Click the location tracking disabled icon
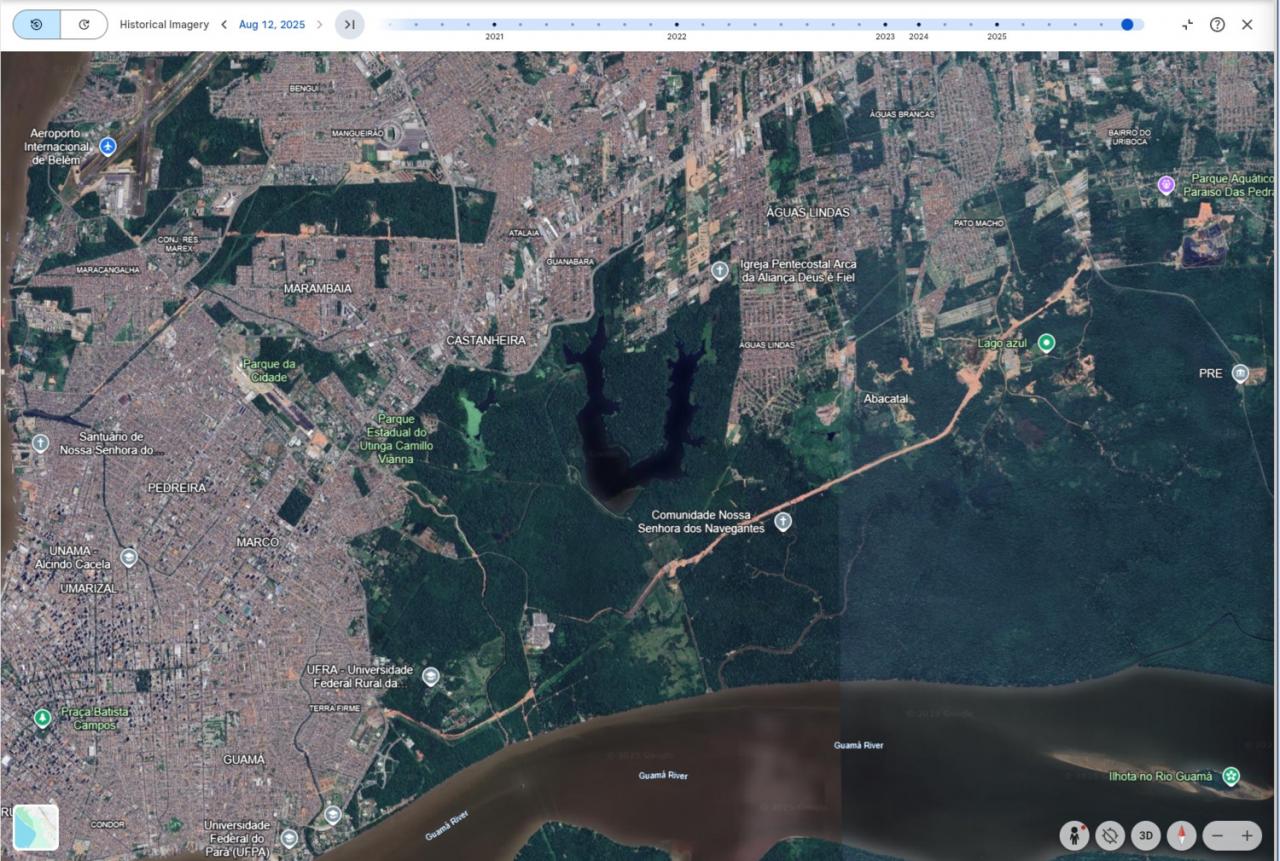The image size is (1280, 861). (1110, 835)
